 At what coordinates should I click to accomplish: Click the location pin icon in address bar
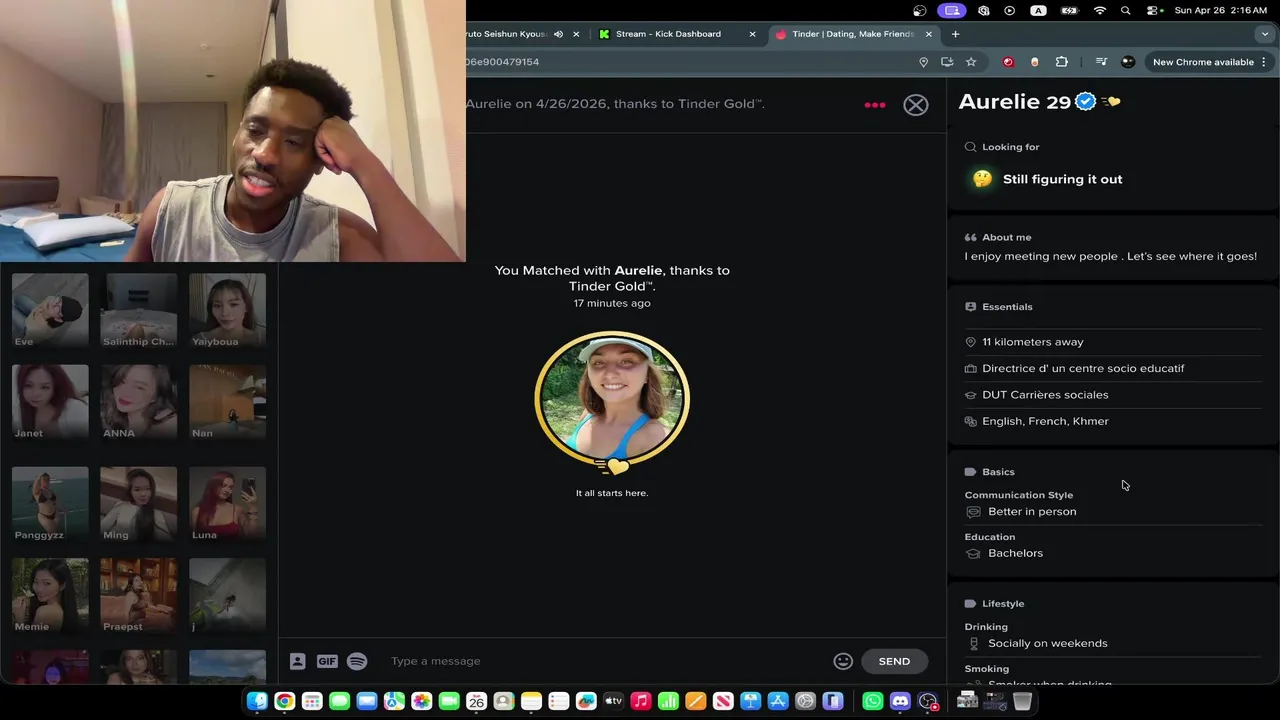923,62
